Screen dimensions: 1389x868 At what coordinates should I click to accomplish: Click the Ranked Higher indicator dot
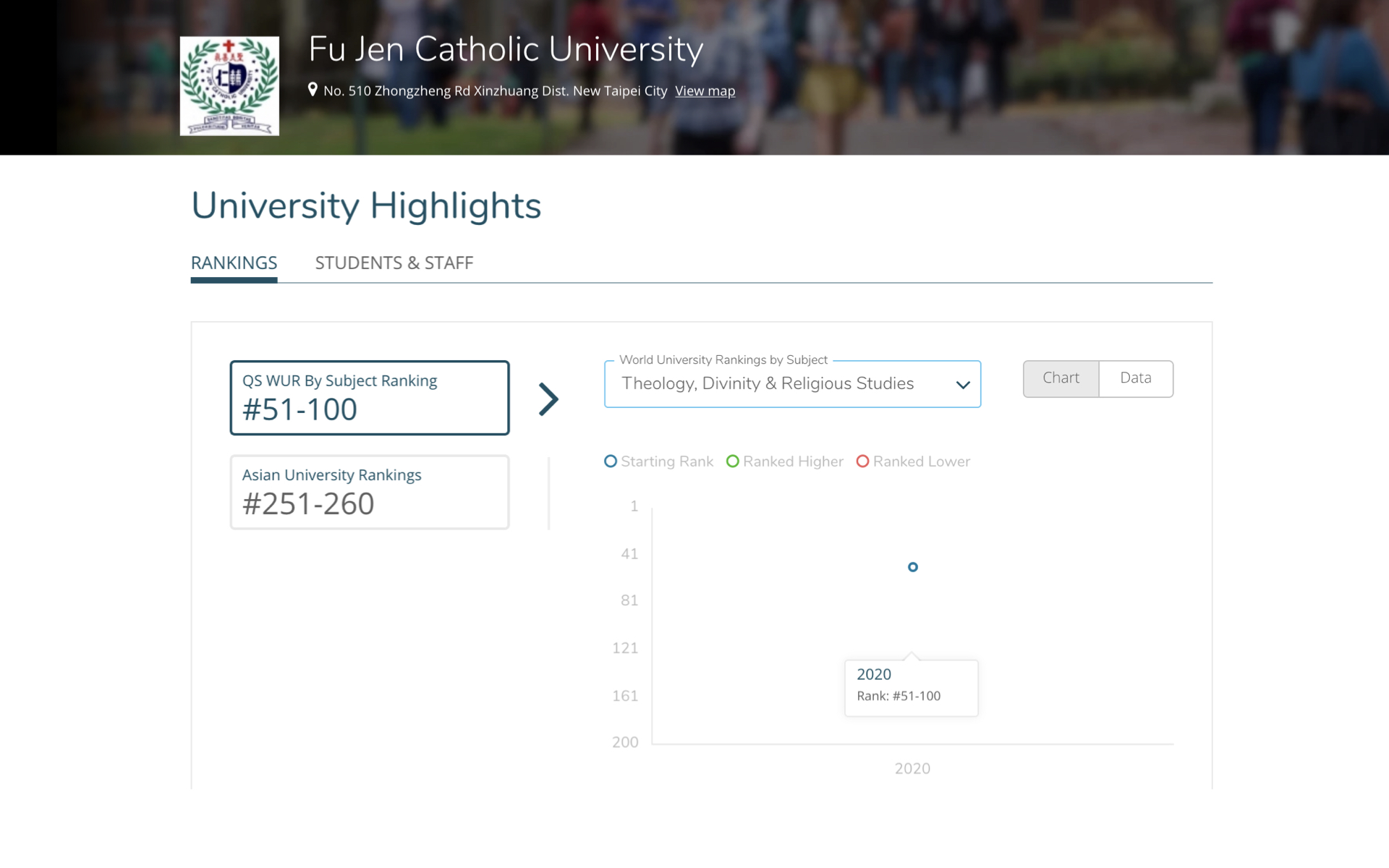(731, 461)
